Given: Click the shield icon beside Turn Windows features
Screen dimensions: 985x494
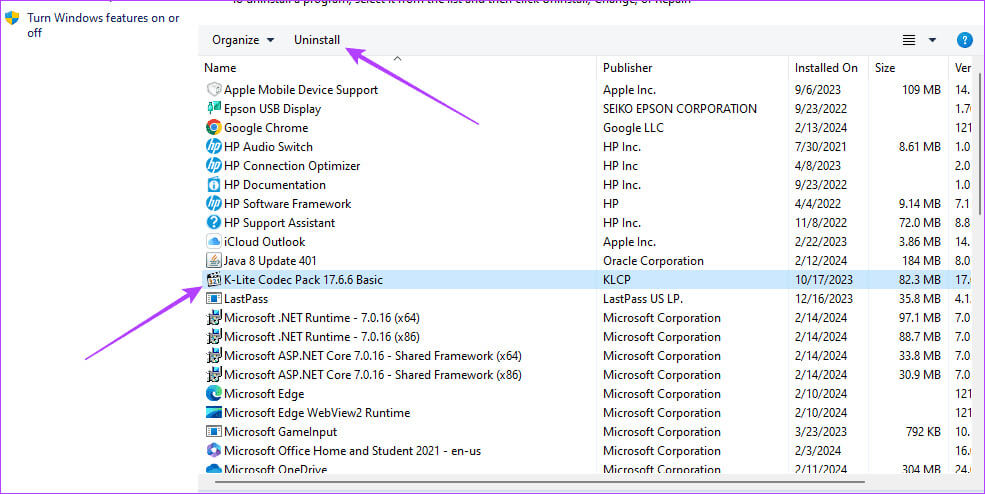Looking at the screenshot, I should [12, 18].
